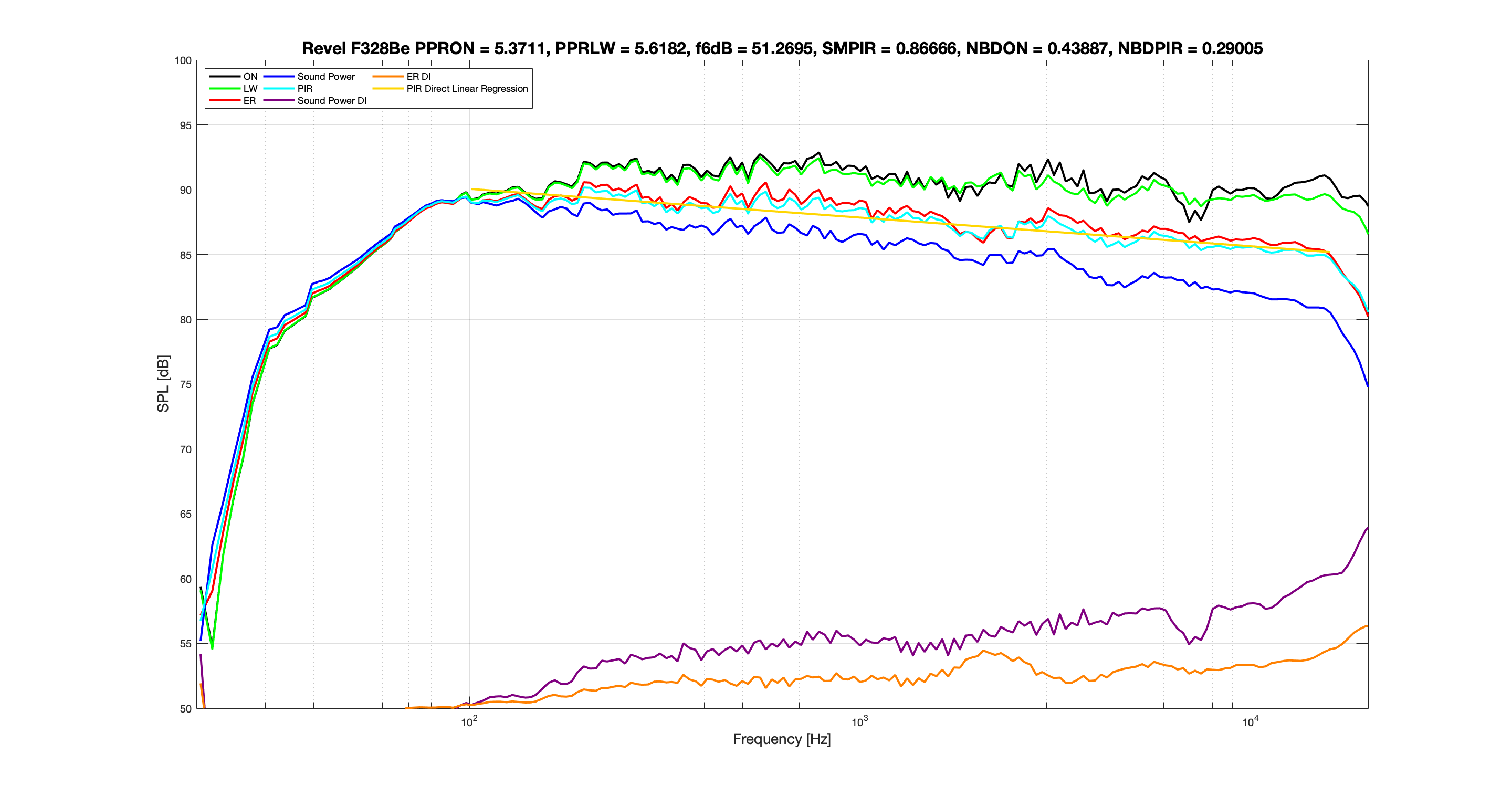Click the Frequency [Hz] axis label
1512x796 pixels.
pyautogui.click(x=782, y=739)
